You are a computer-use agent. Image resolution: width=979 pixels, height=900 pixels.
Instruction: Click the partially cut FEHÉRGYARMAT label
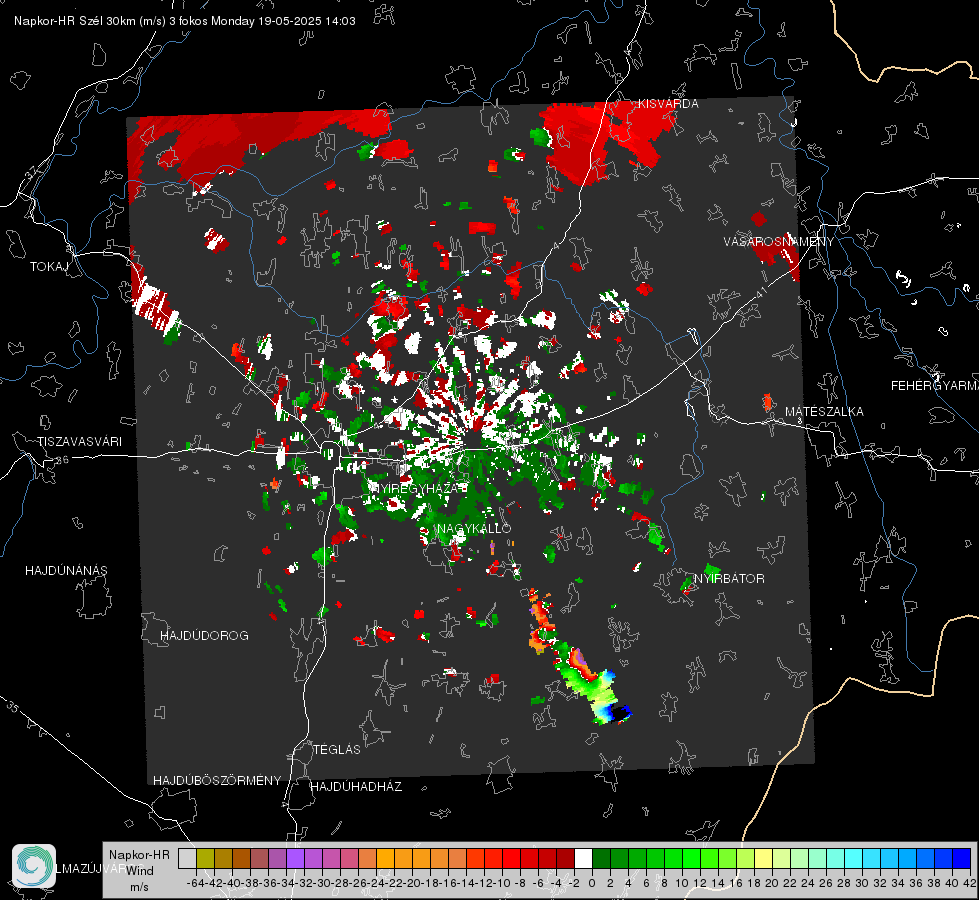click(935, 386)
